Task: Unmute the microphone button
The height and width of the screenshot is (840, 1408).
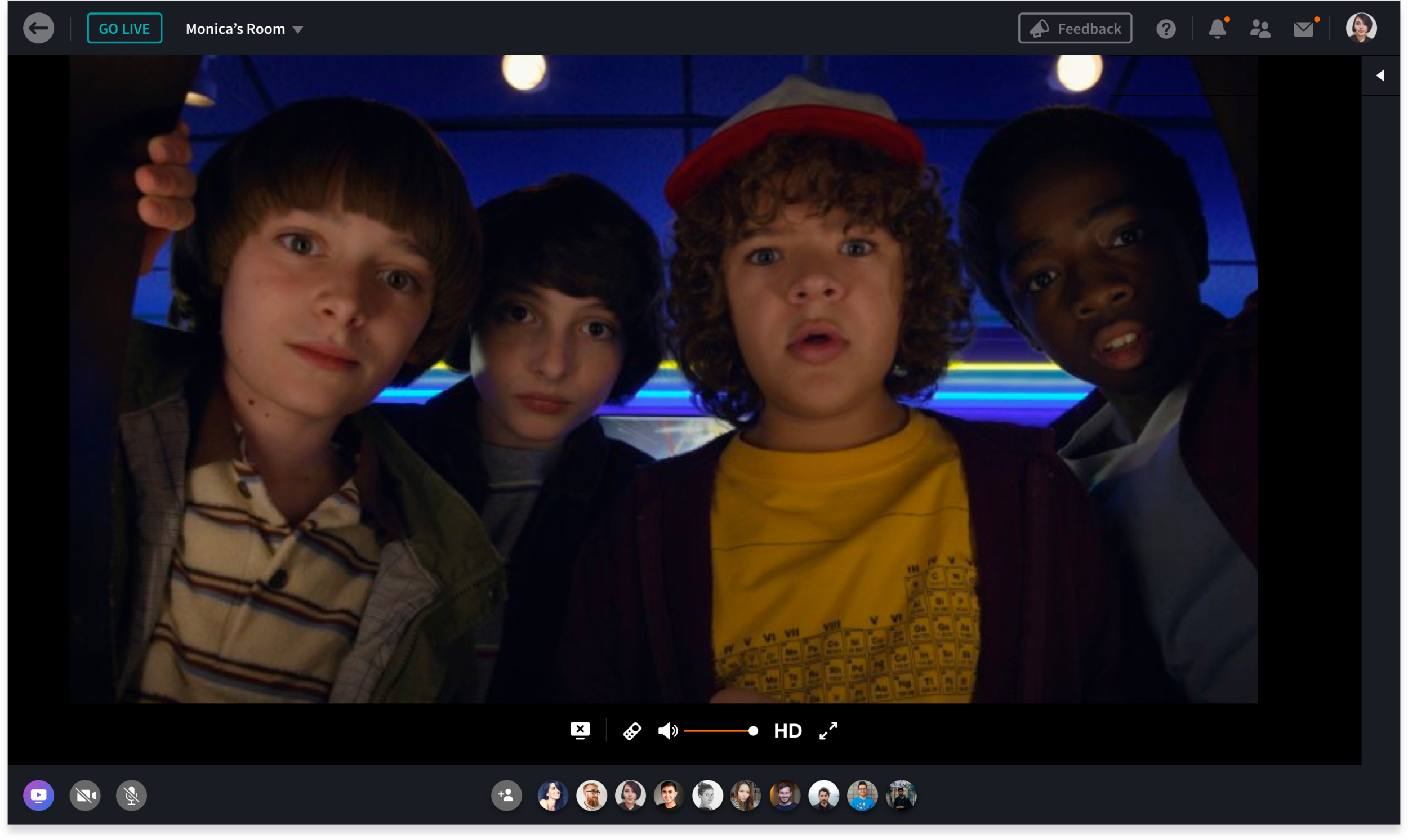Action: tap(131, 796)
